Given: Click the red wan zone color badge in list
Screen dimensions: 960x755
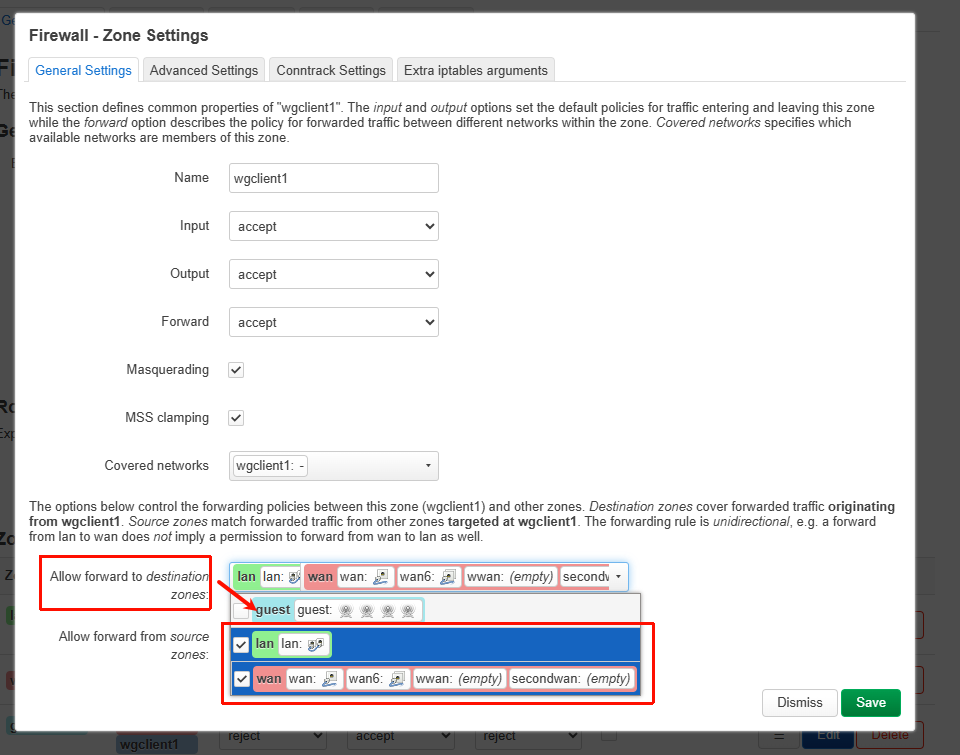Looking at the screenshot, I should pyautogui.click(x=268, y=679).
